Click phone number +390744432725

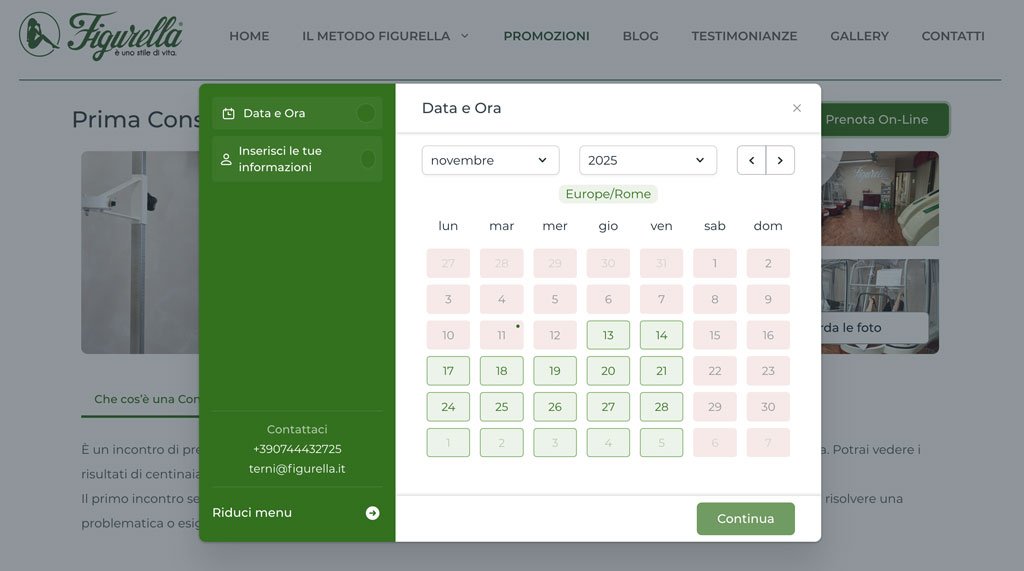pyautogui.click(x=297, y=449)
